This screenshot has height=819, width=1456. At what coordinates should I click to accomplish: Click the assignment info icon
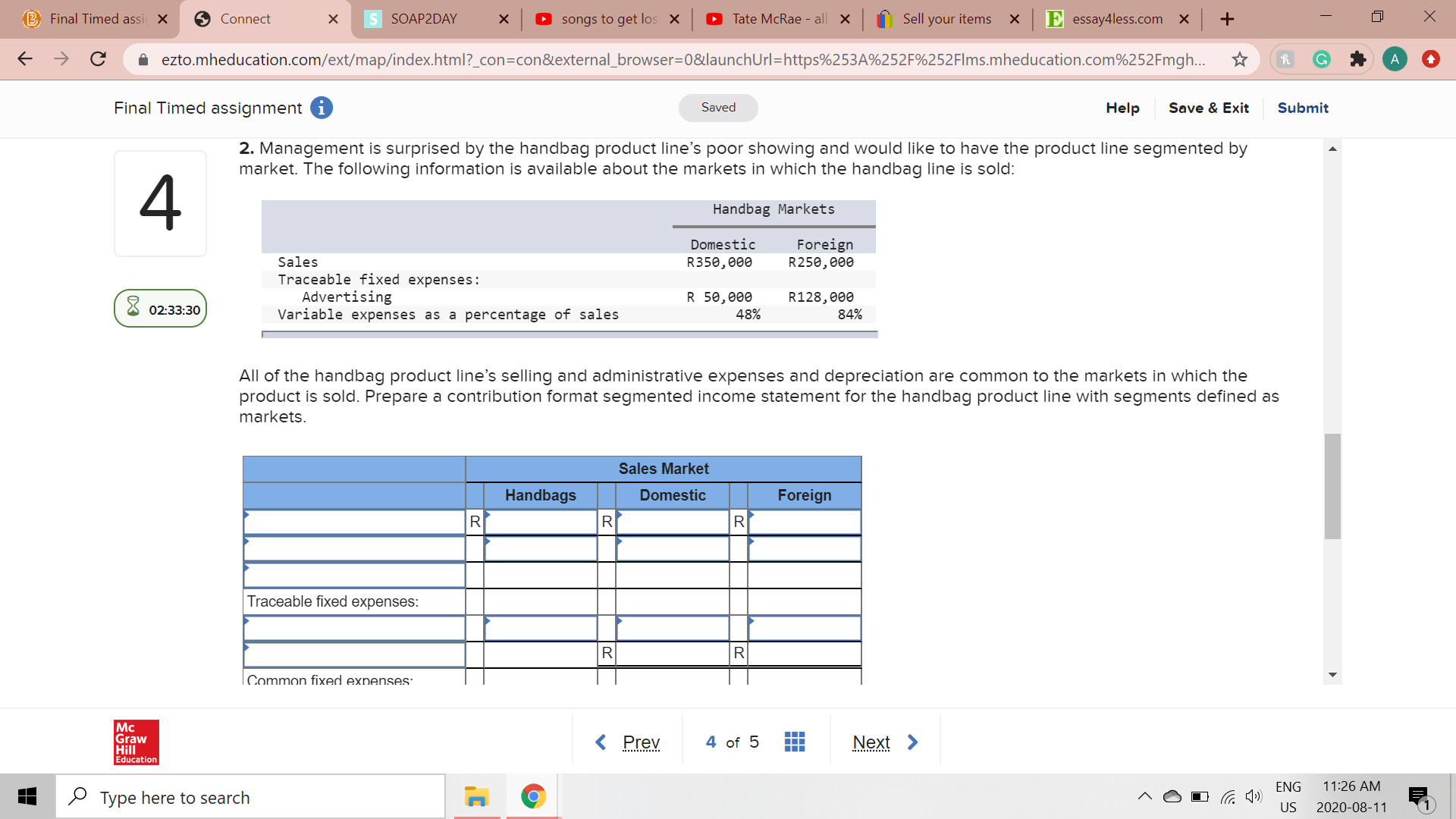(321, 108)
